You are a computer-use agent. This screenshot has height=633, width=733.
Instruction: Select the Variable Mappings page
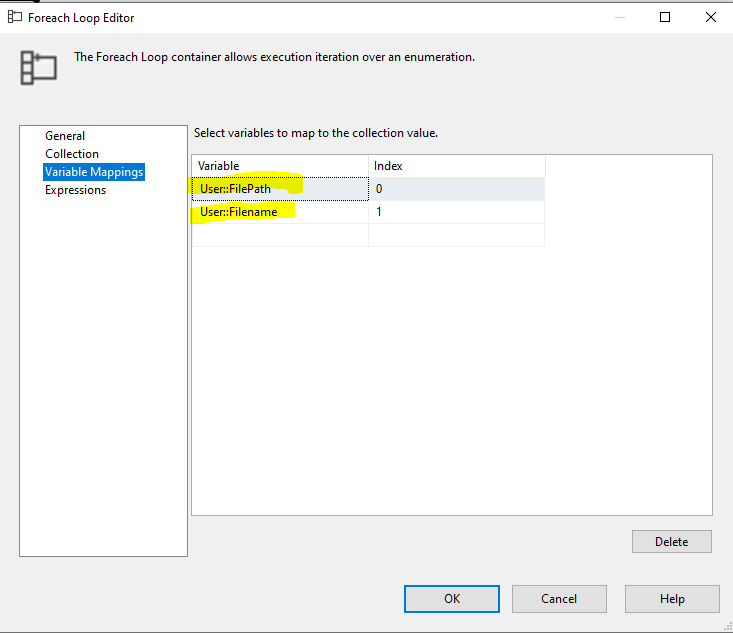94,172
